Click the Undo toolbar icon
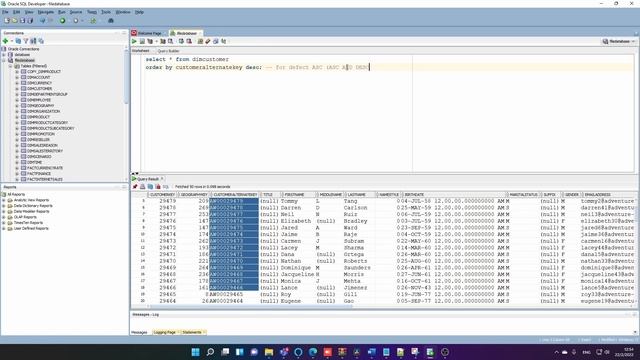The height and width of the screenshot is (360, 640). point(42,20)
